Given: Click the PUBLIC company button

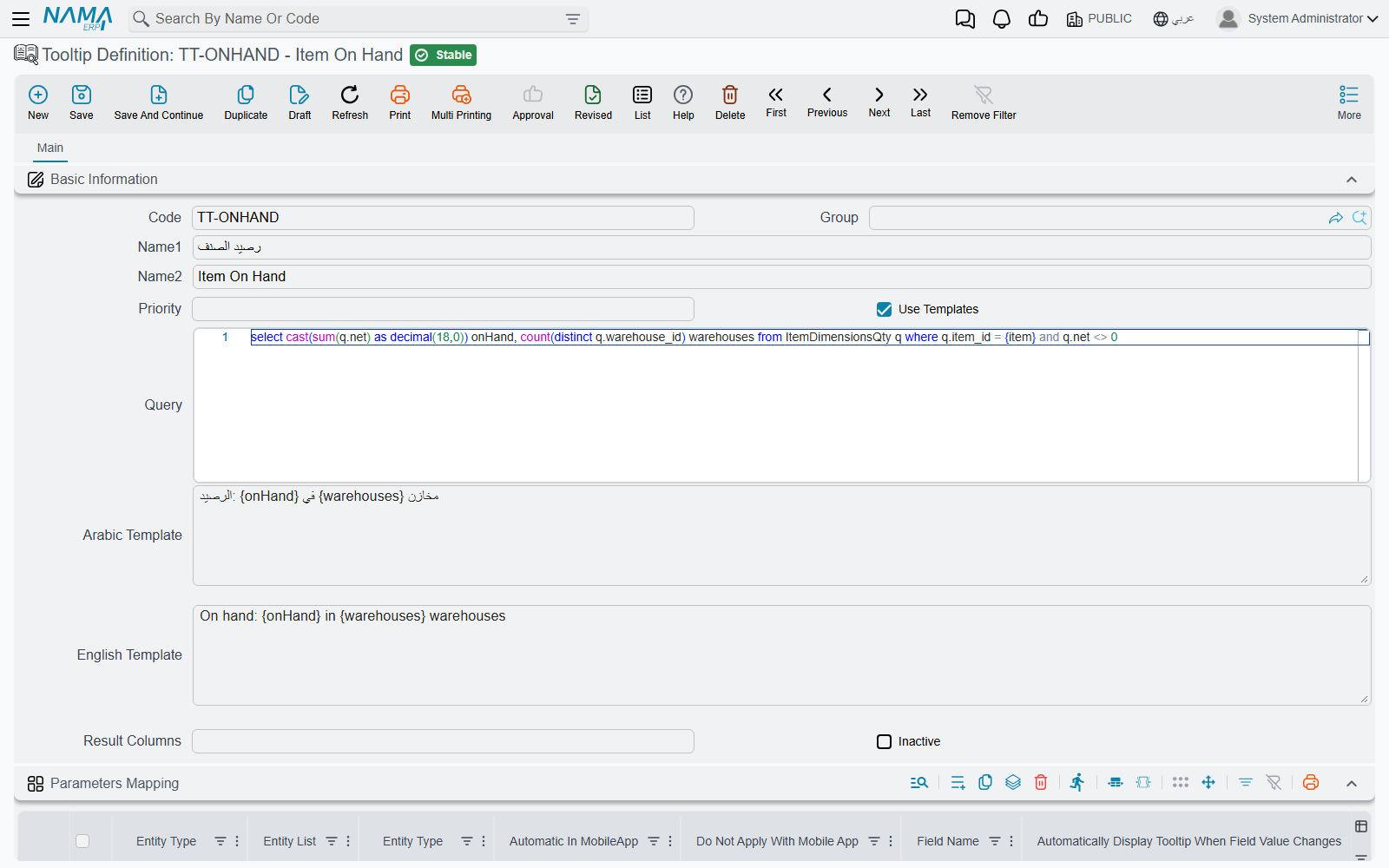Looking at the screenshot, I should 1099,19.
